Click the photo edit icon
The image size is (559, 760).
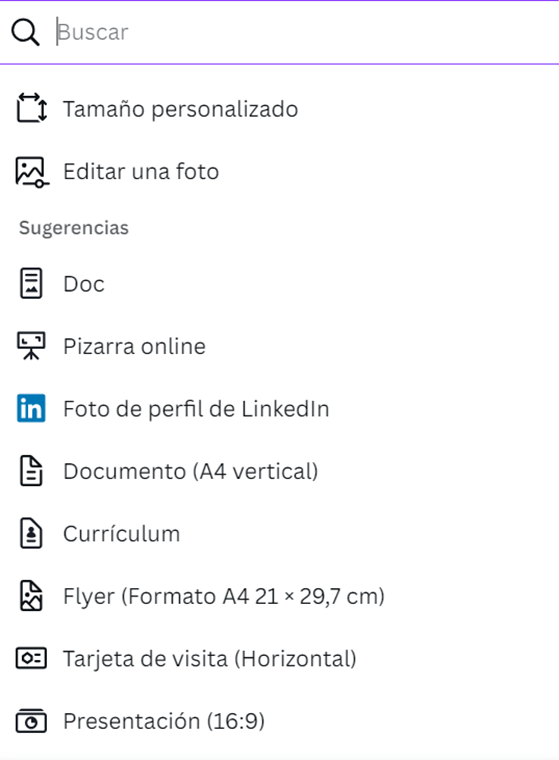[x=32, y=172]
